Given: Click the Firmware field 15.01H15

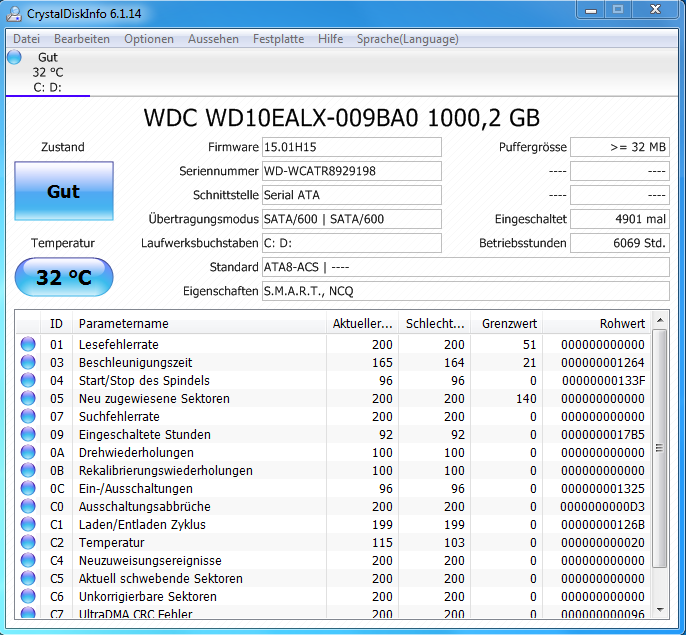Looking at the screenshot, I should 352,147.
